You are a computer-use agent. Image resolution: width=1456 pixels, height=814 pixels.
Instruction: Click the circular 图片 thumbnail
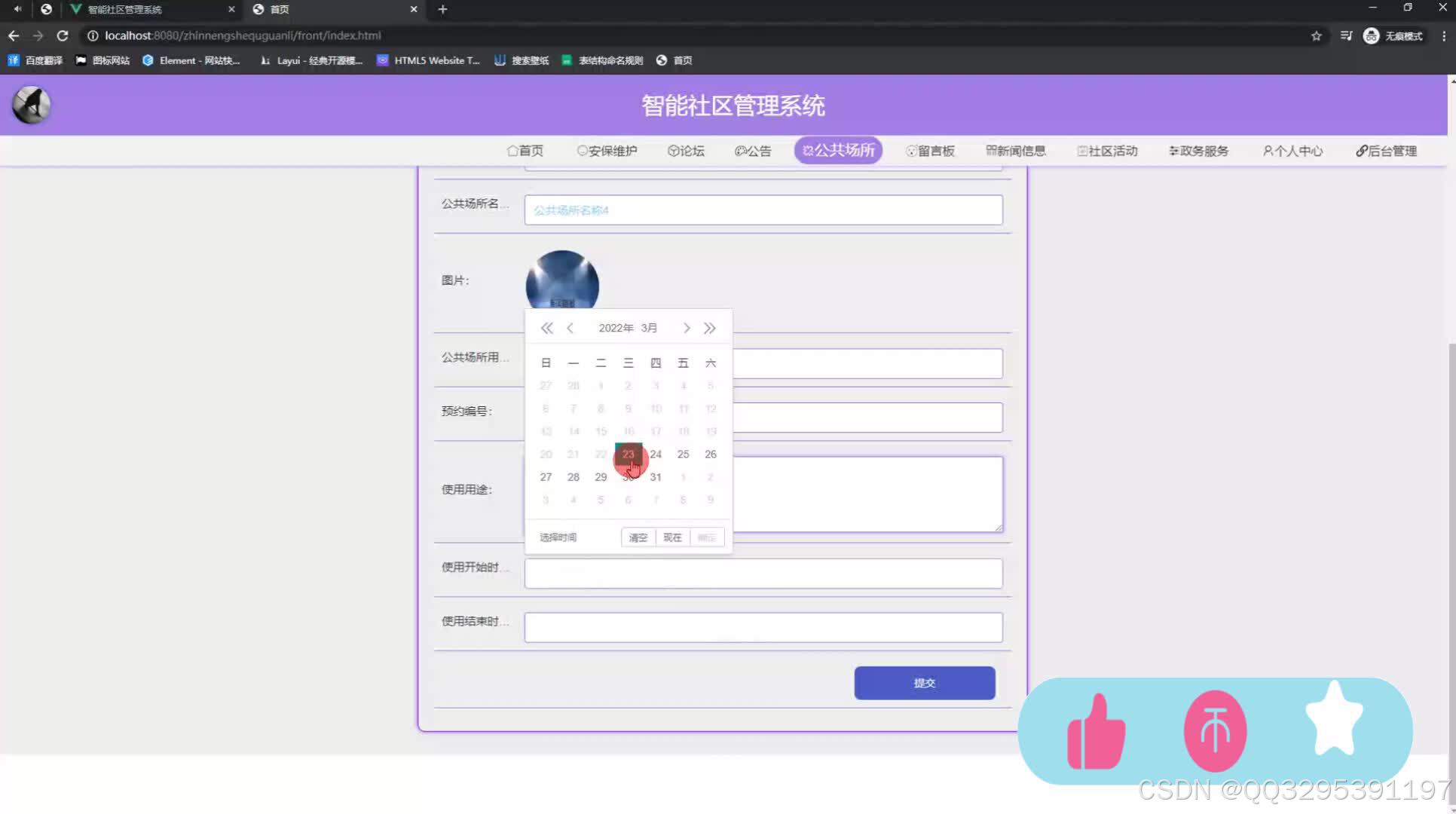(562, 280)
